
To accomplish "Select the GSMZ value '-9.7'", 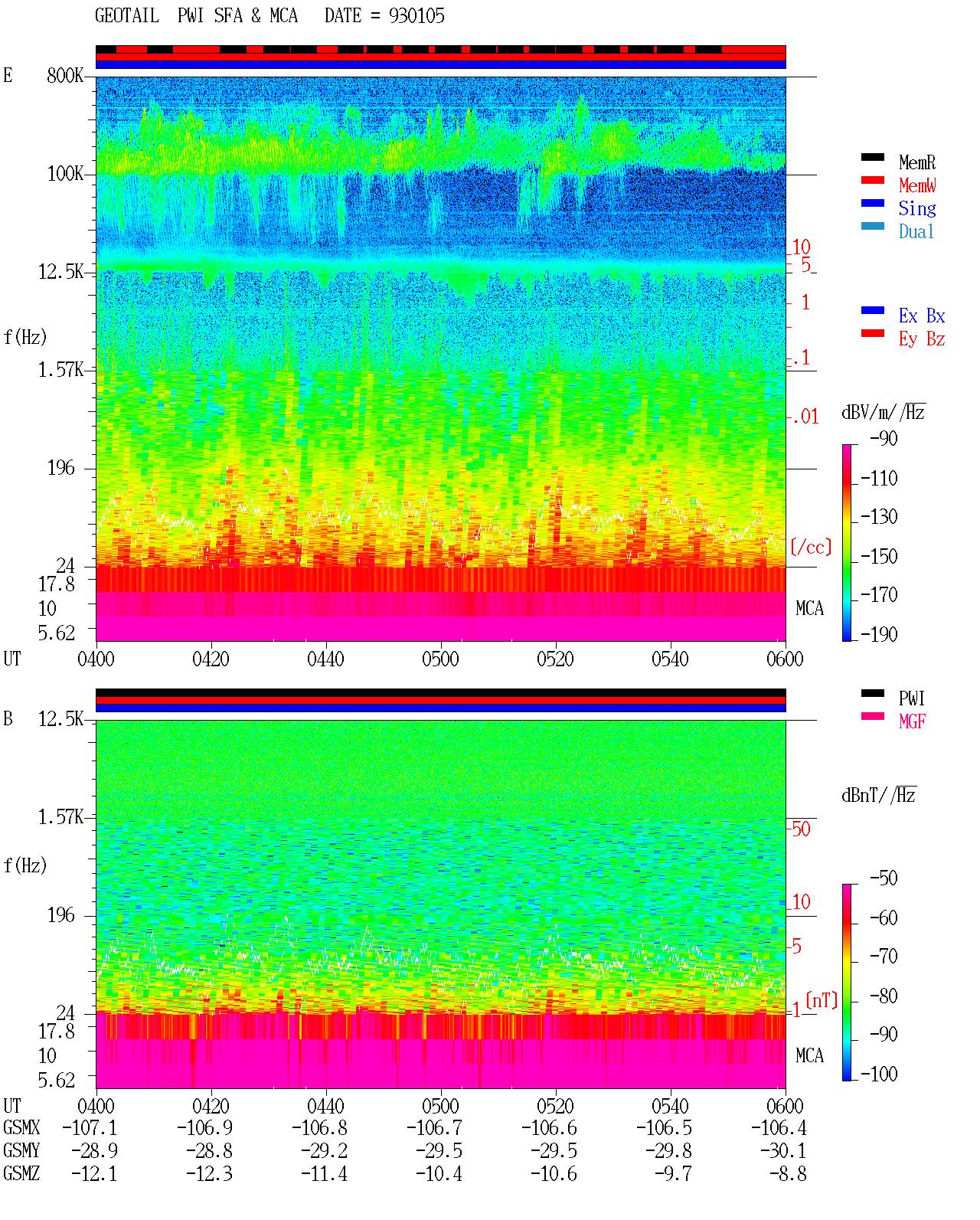I will (673, 1174).
